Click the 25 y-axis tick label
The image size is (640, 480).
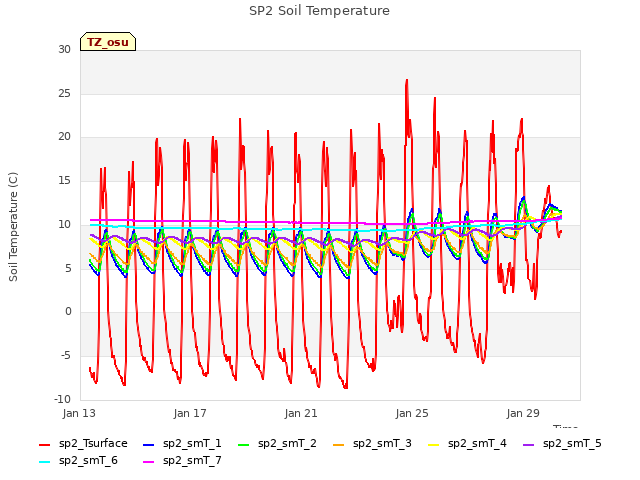pos(64,93)
